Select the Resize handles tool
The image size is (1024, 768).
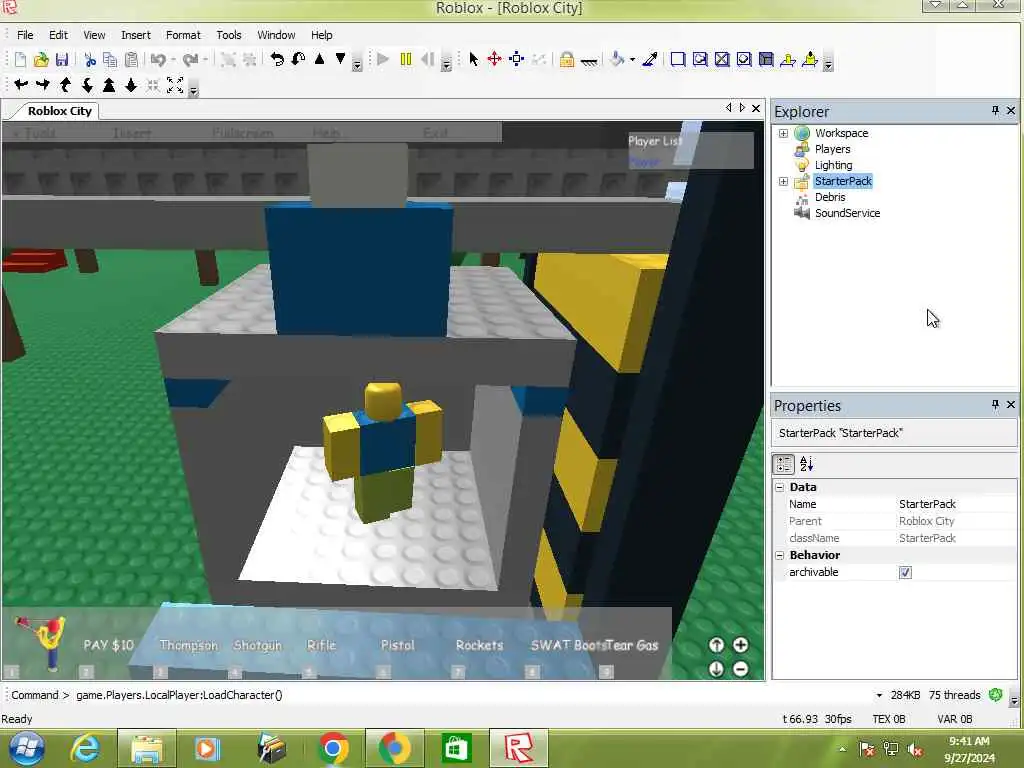516,59
